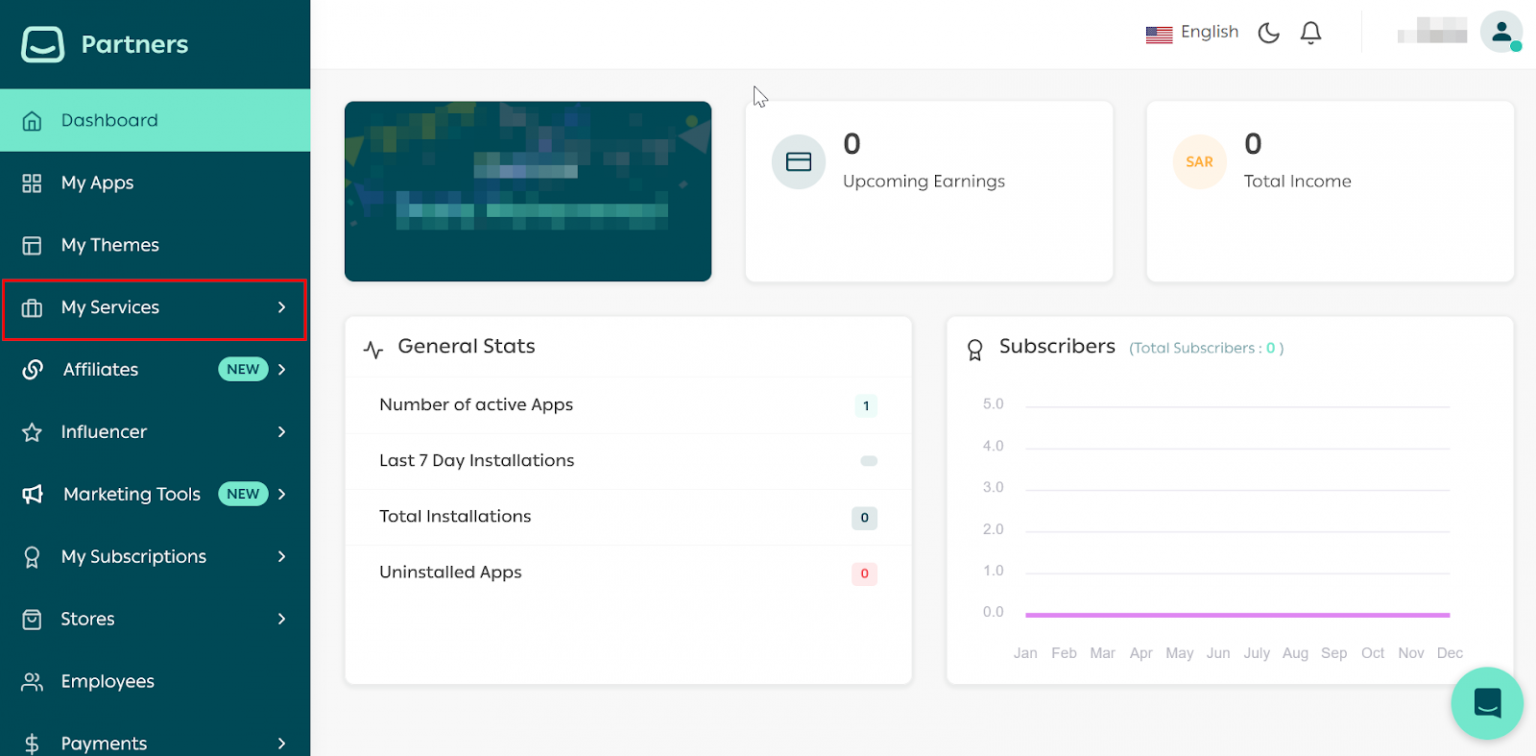The image size is (1536, 756).
Task: Open the English language selector
Action: click(1192, 33)
